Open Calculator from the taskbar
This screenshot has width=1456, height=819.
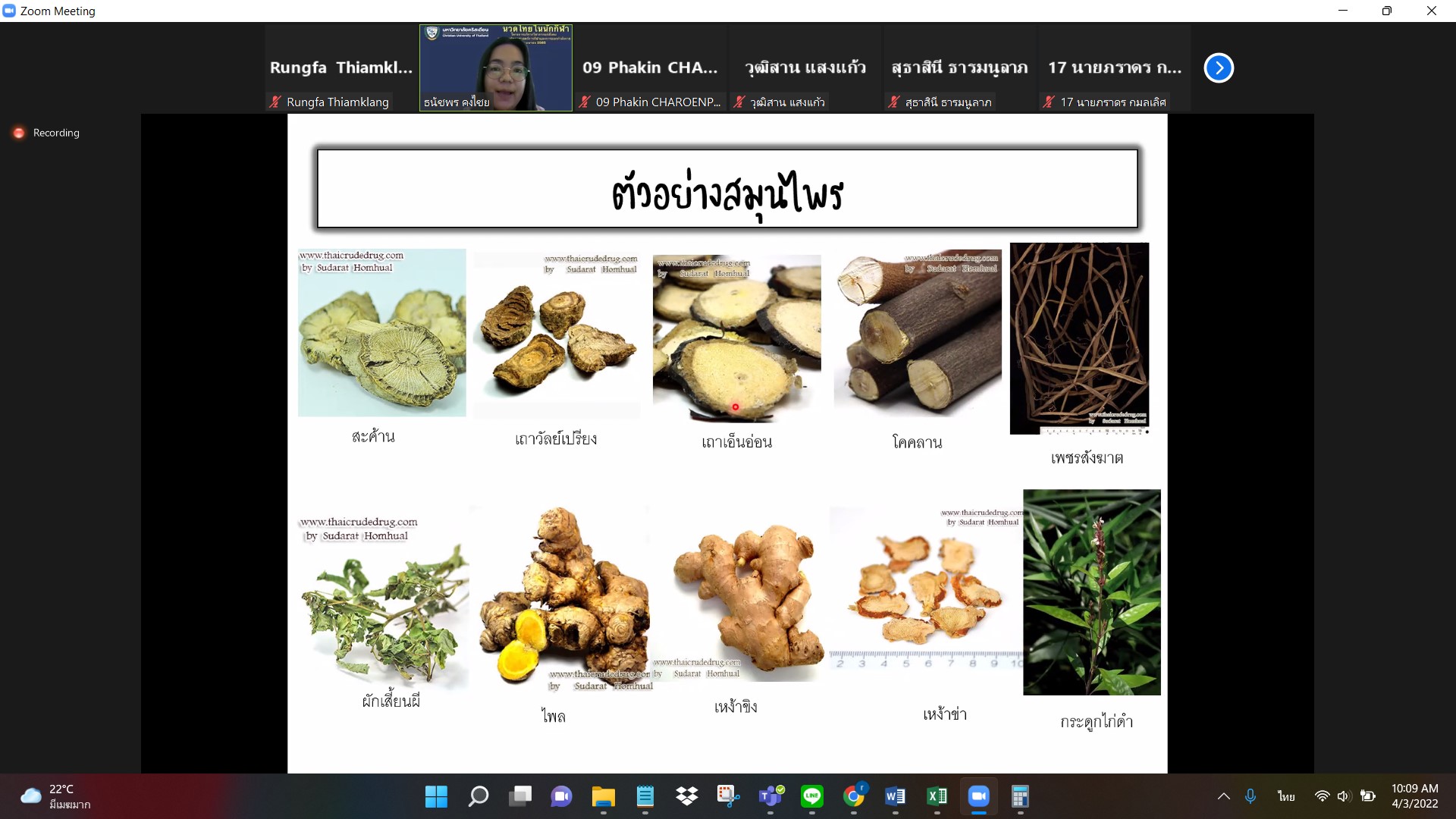[1020, 796]
